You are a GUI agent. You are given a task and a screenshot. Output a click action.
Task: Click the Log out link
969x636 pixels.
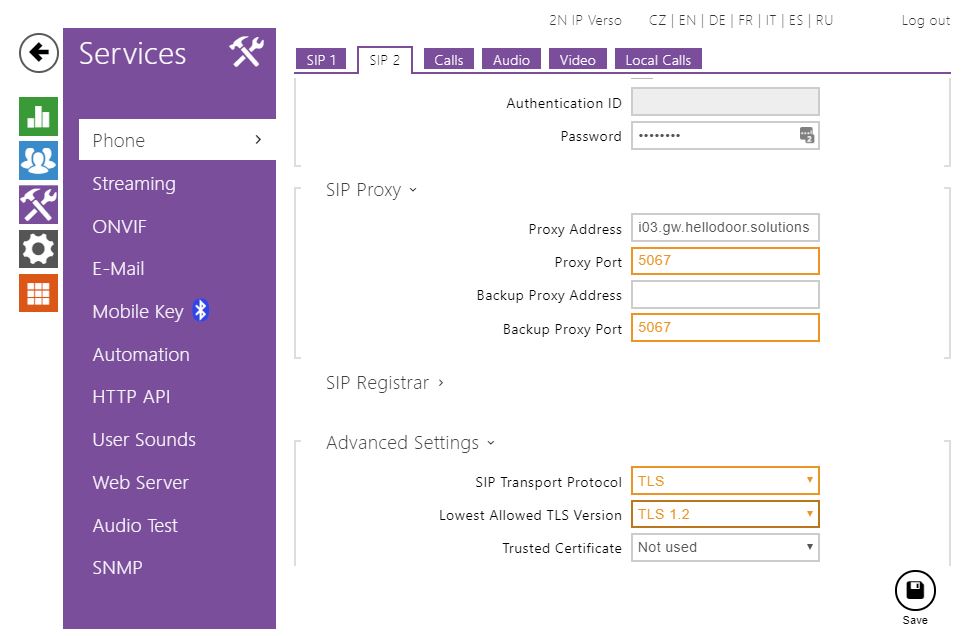925,20
